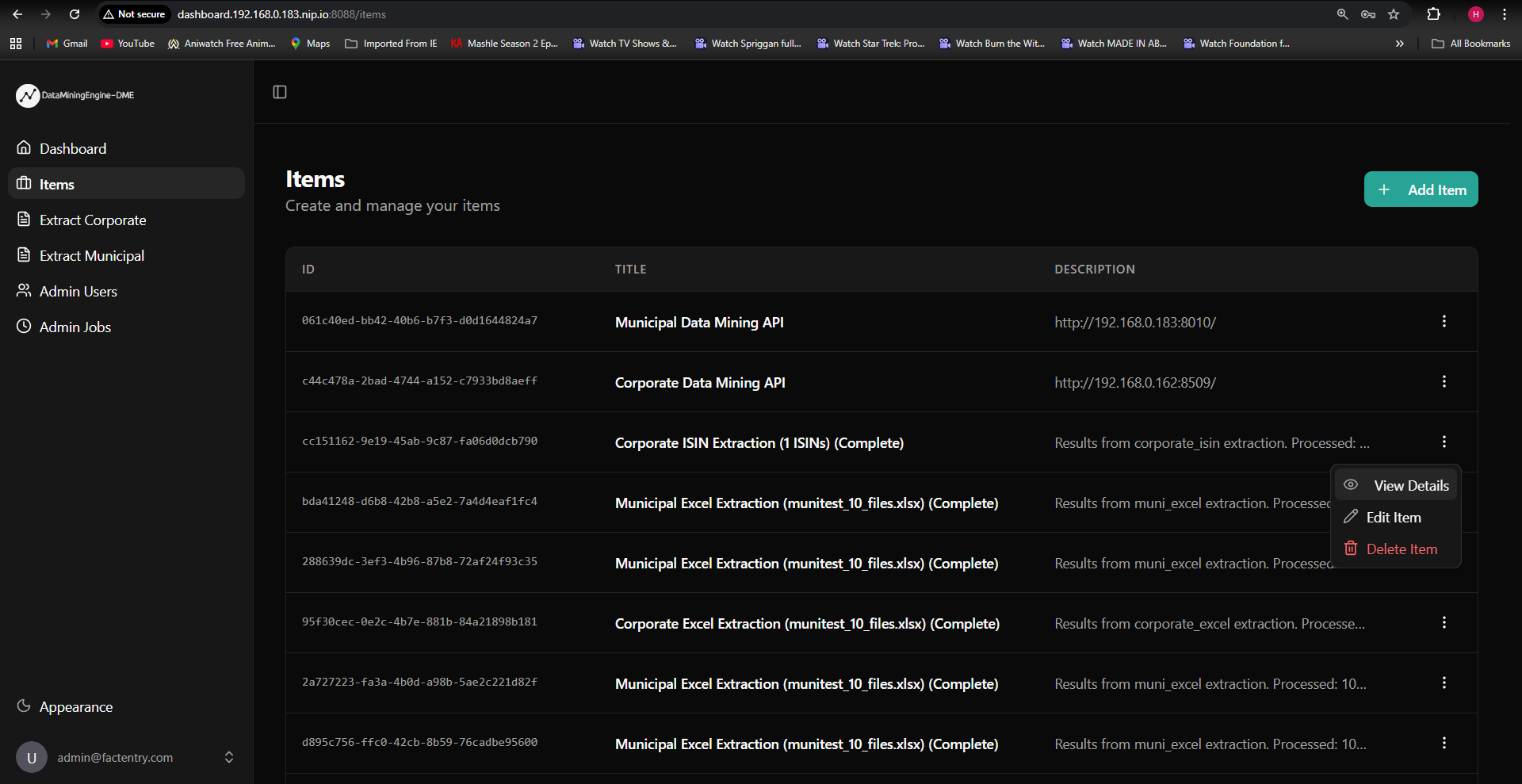Choose View Details in context menu
This screenshot has height=784, width=1522.
pos(1396,485)
